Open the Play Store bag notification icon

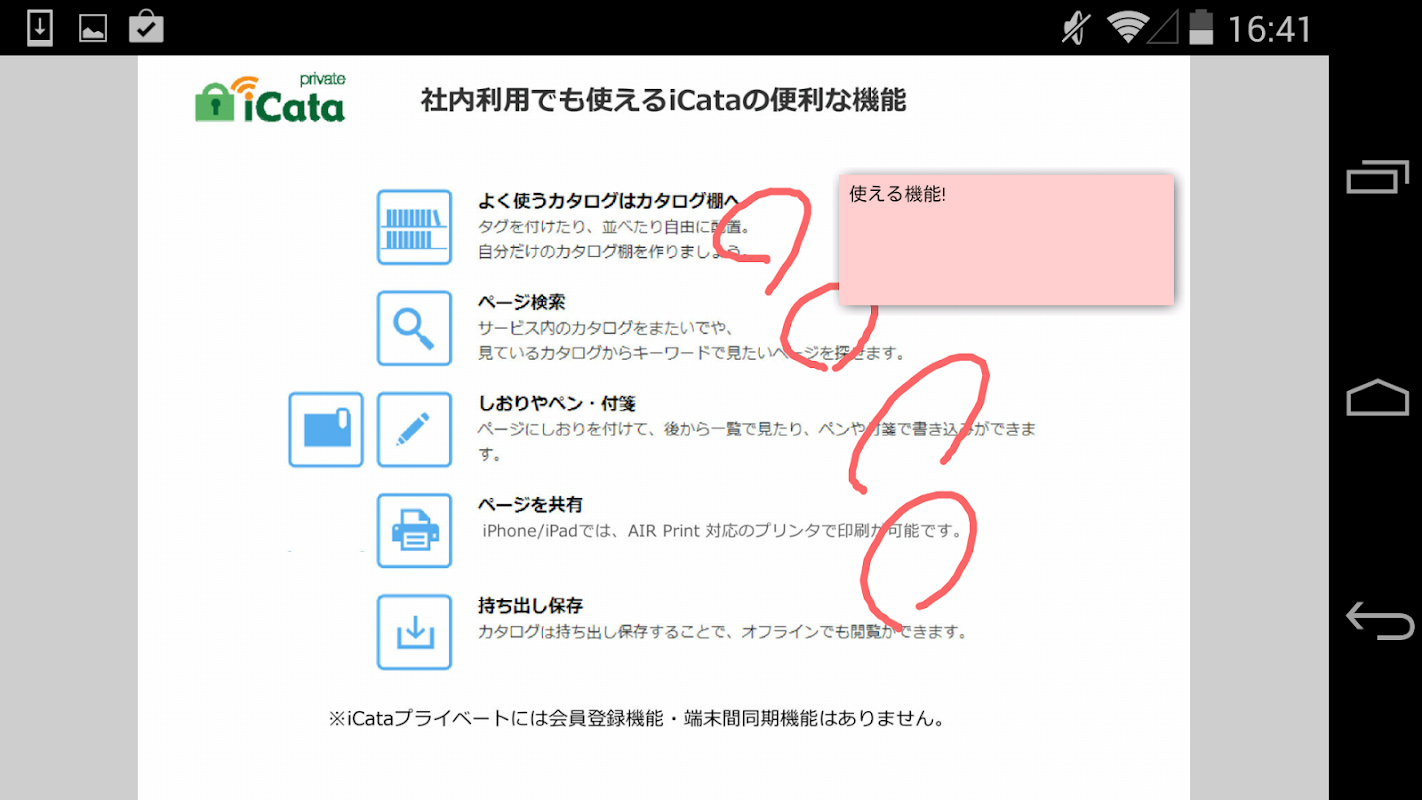146,27
